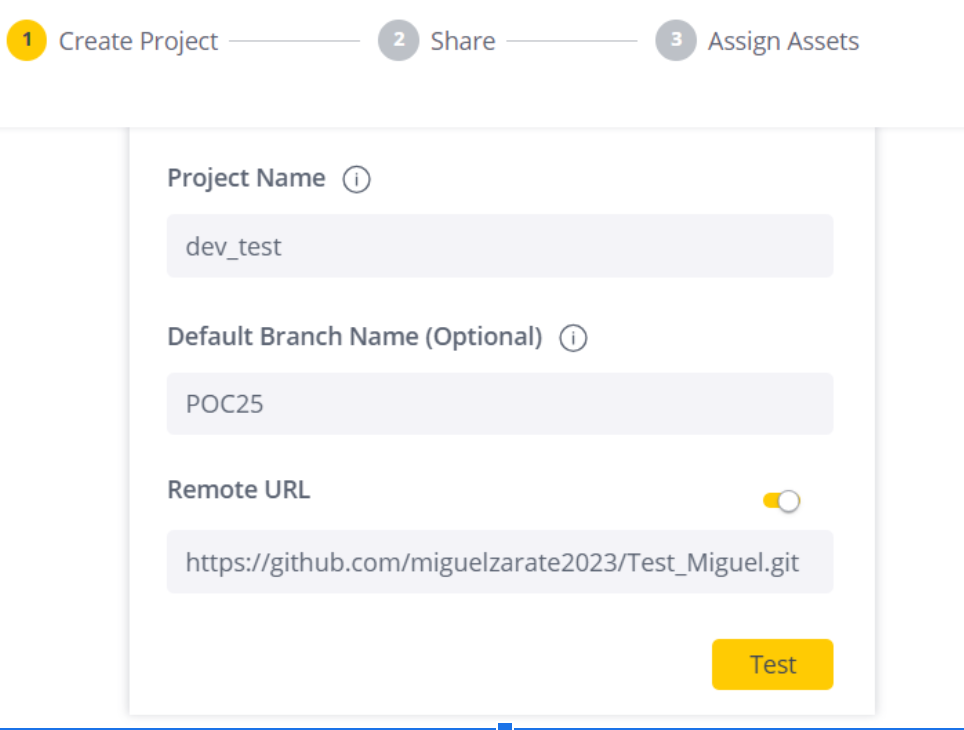The width and height of the screenshot is (964, 730).
Task: Click into the Remote URL GitHub field
Action: coord(499,562)
